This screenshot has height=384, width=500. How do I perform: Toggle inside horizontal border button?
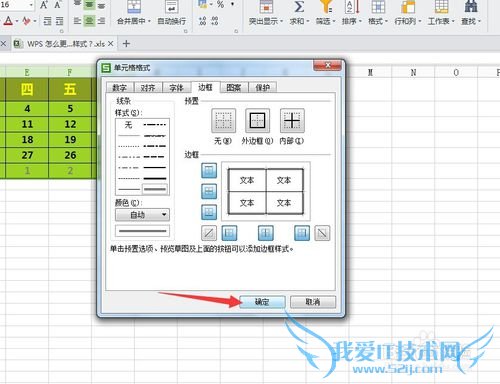click(x=209, y=191)
